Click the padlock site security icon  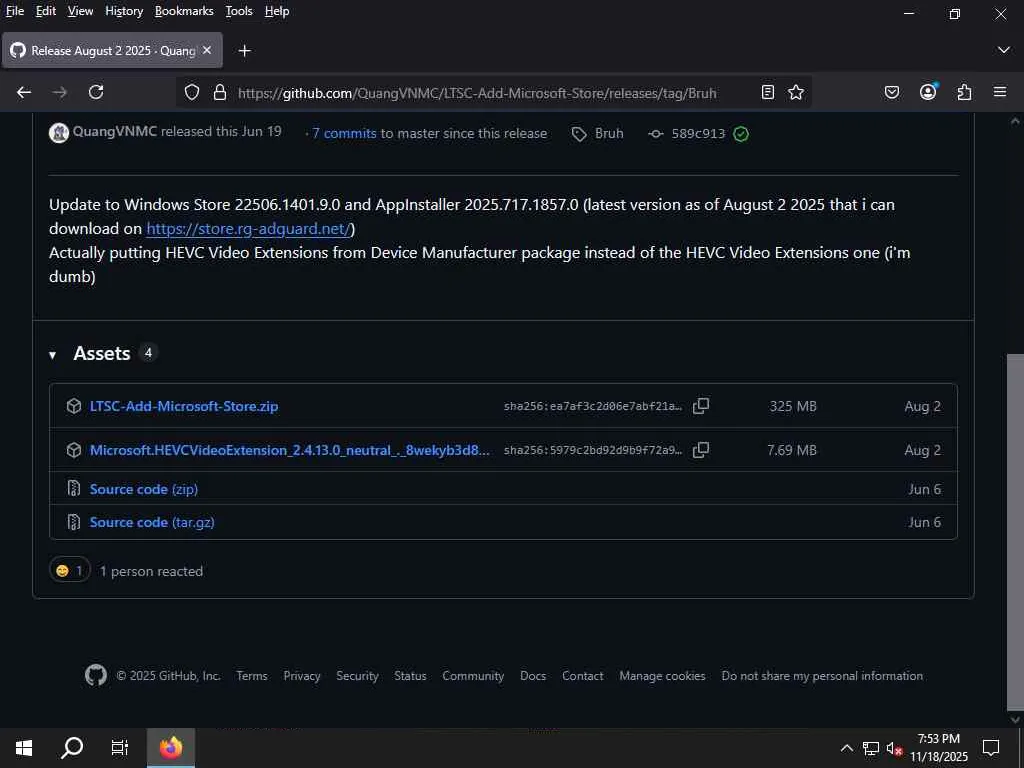[220, 92]
